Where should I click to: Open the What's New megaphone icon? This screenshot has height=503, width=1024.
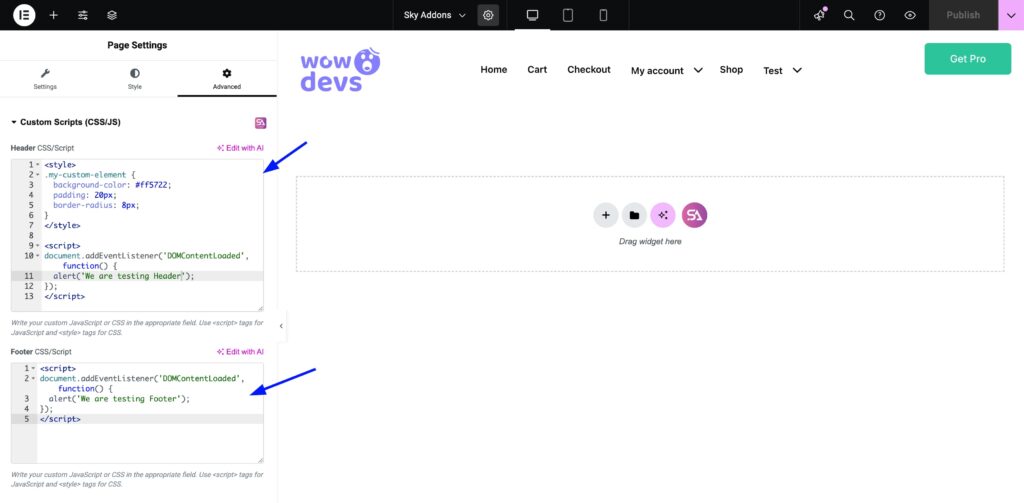pyautogui.click(x=820, y=15)
